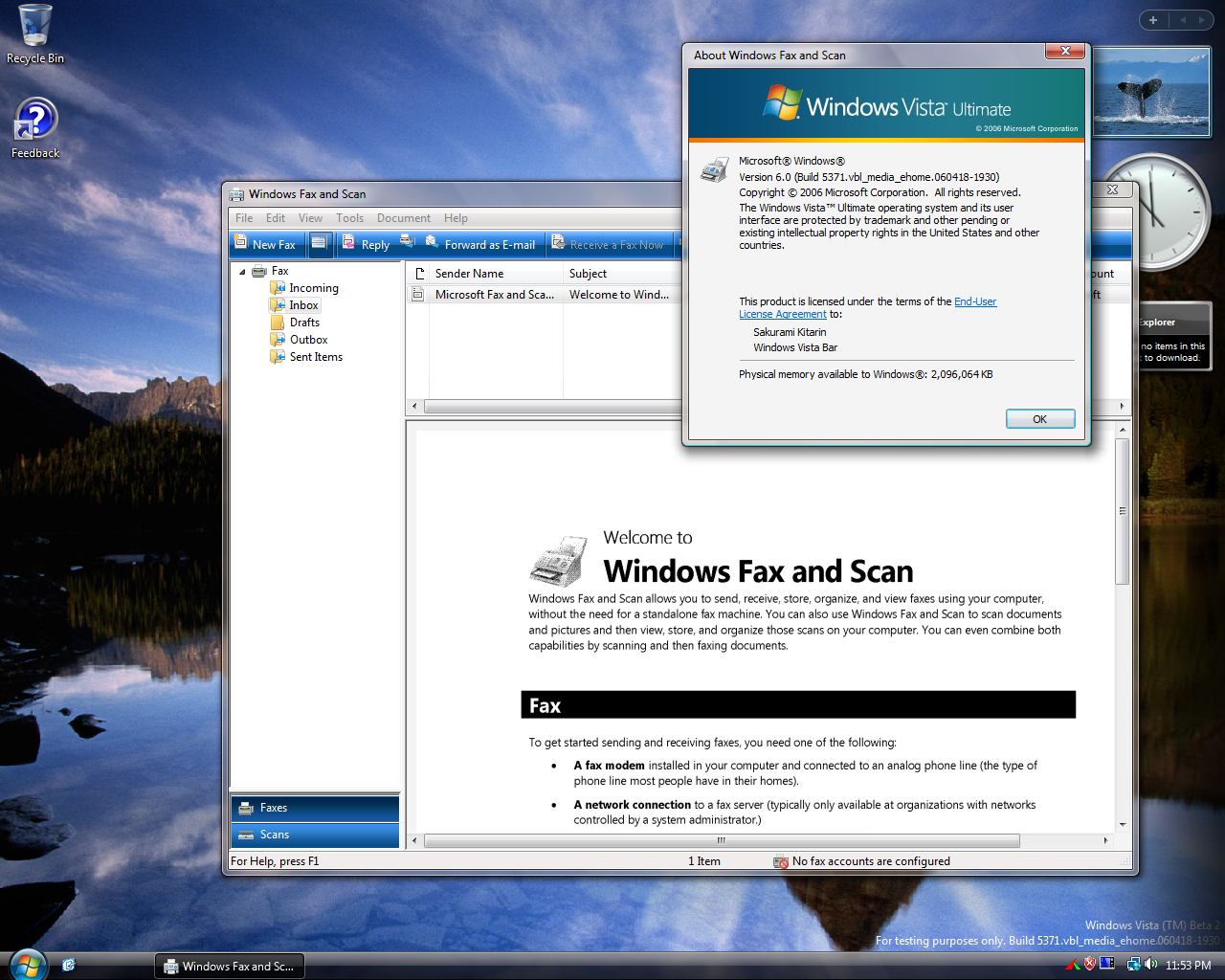The width and height of the screenshot is (1225, 980).
Task: Click the document icon column header
Action: [418, 274]
